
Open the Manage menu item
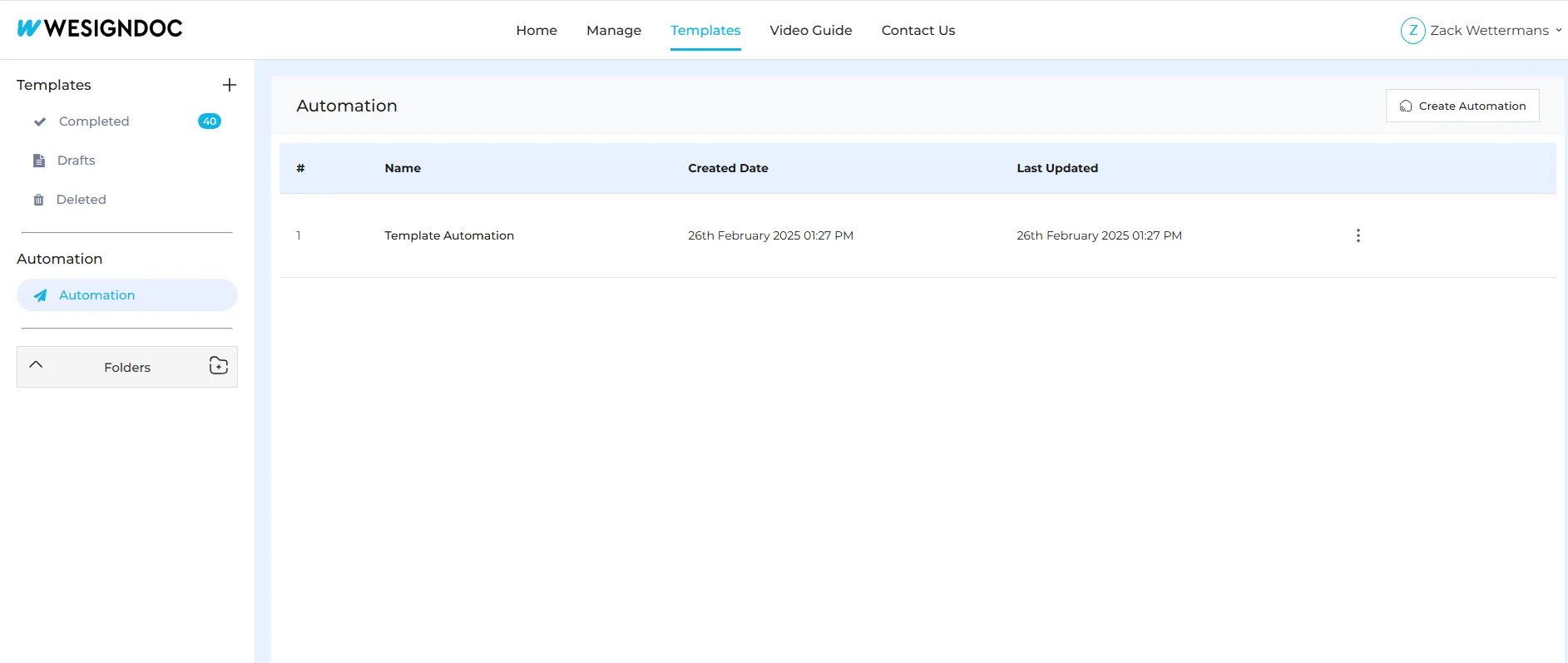click(x=614, y=30)
